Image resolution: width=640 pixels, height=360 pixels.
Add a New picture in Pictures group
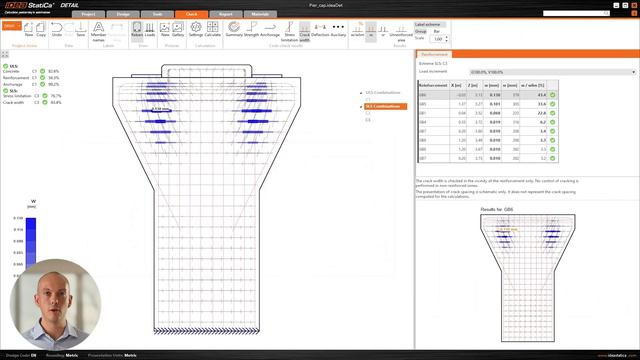tap(165, 29)
